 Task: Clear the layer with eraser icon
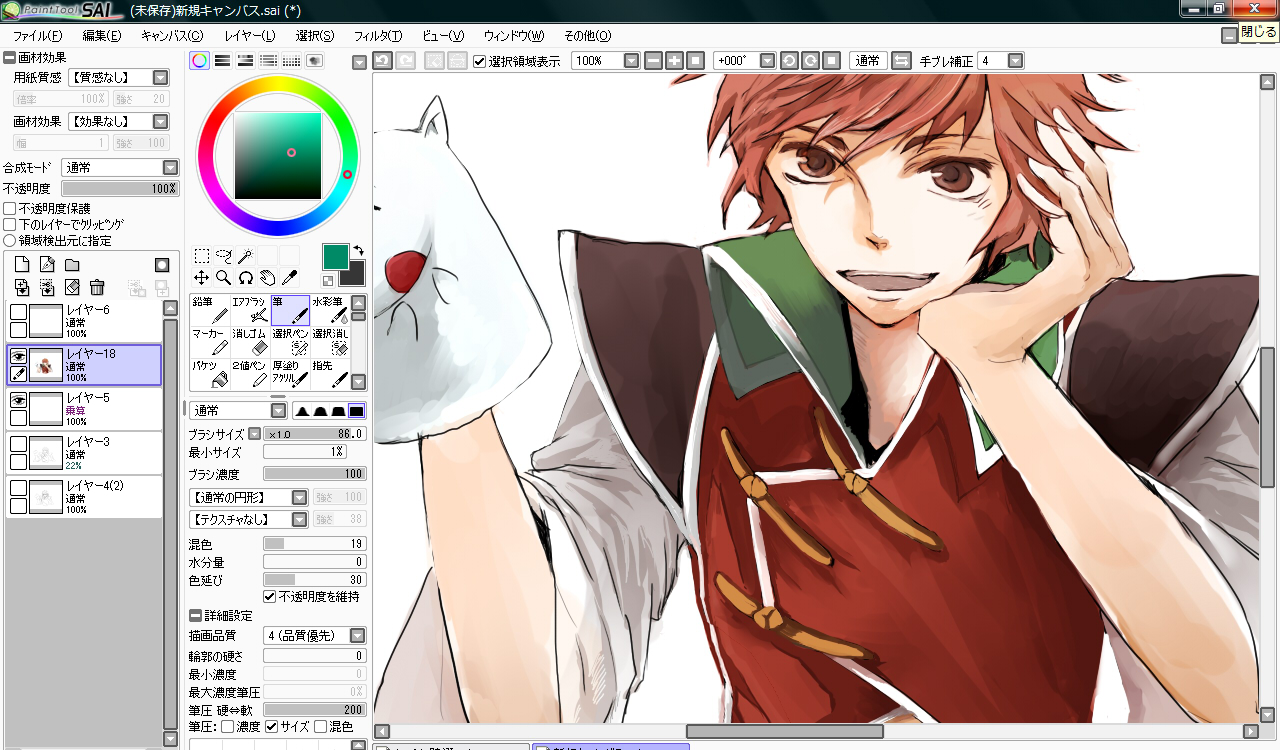click(x=72, y=287)
